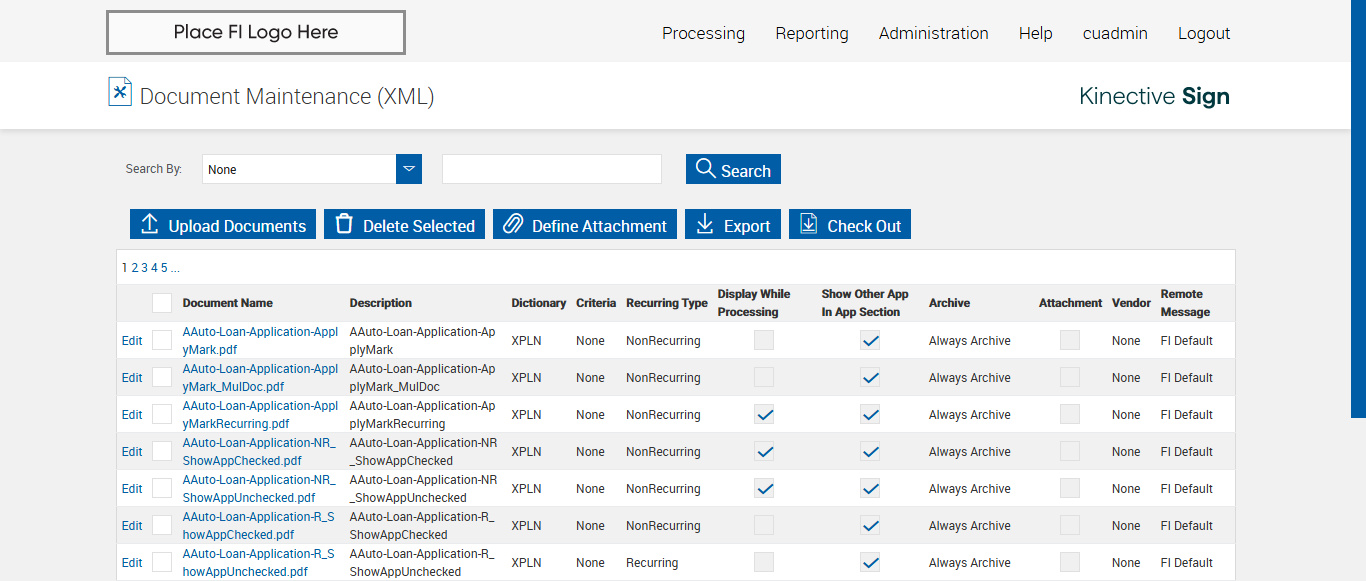This screenshot has height=581, width=1366.
Task: Open the Help menu
Action: coord(1035,33)
